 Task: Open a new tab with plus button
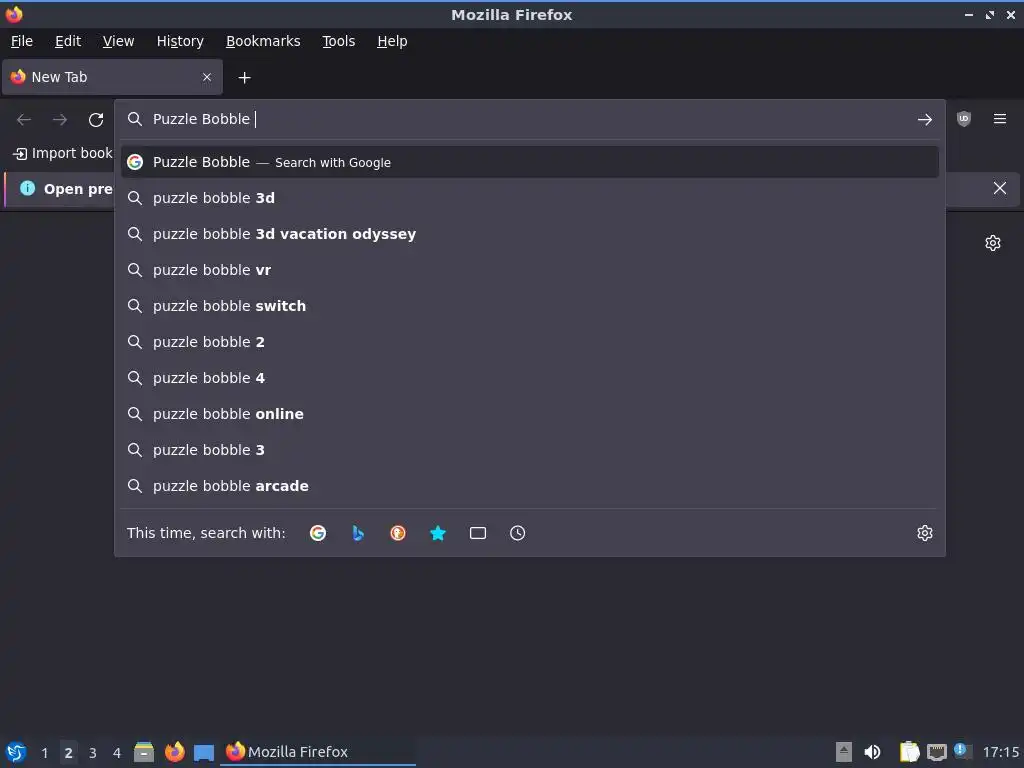[x=244, y=78]
